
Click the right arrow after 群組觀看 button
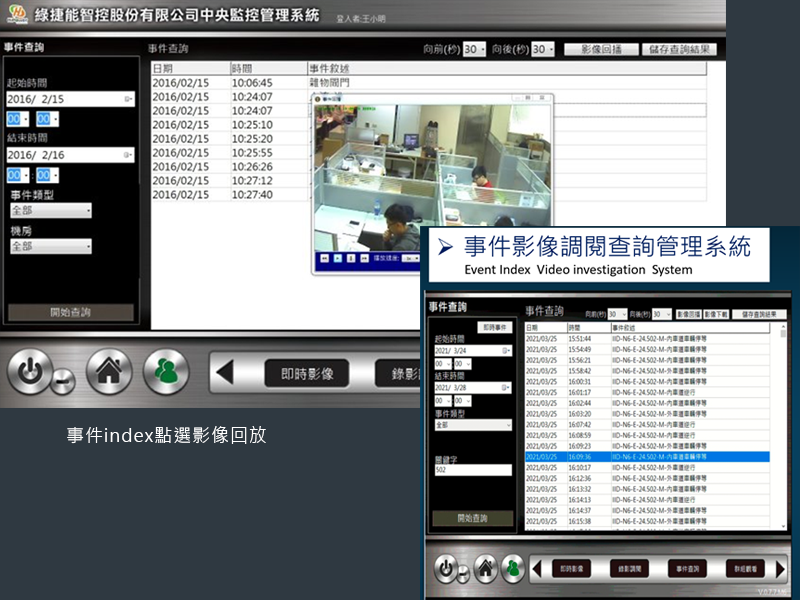(781, 568)
